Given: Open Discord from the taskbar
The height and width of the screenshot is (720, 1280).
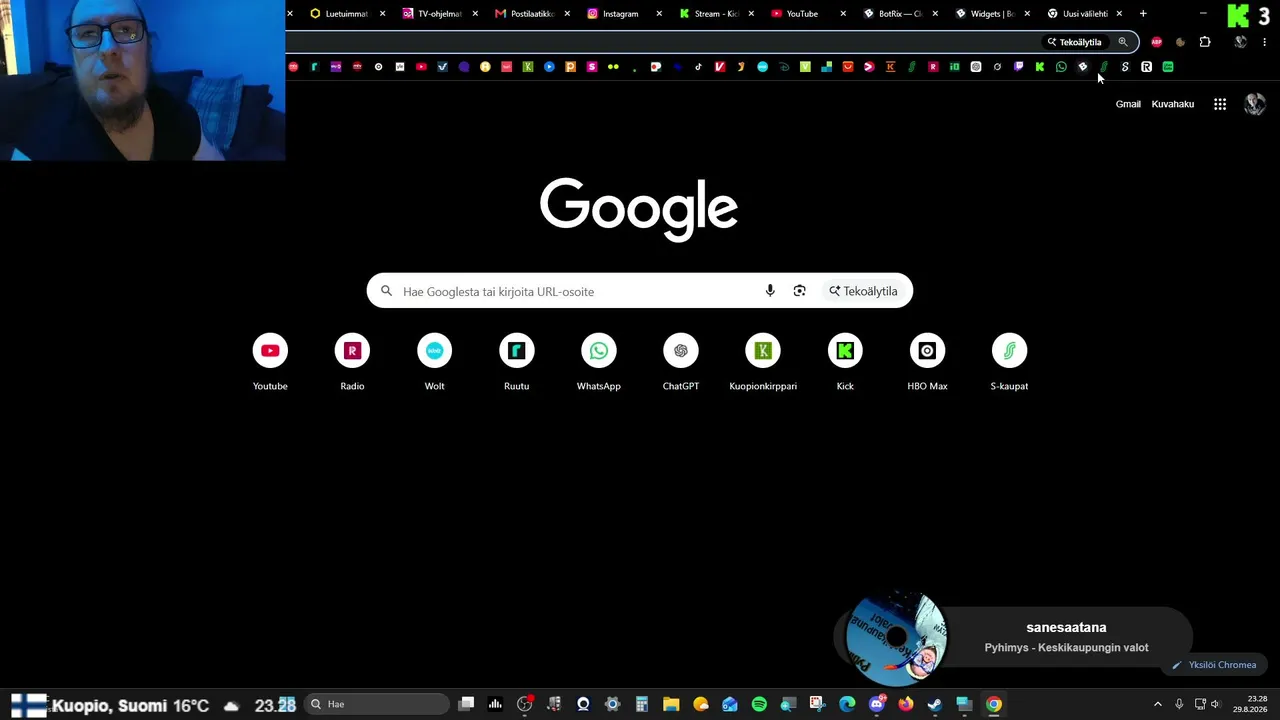Looking at the screenshot, I should click(877, 704).
